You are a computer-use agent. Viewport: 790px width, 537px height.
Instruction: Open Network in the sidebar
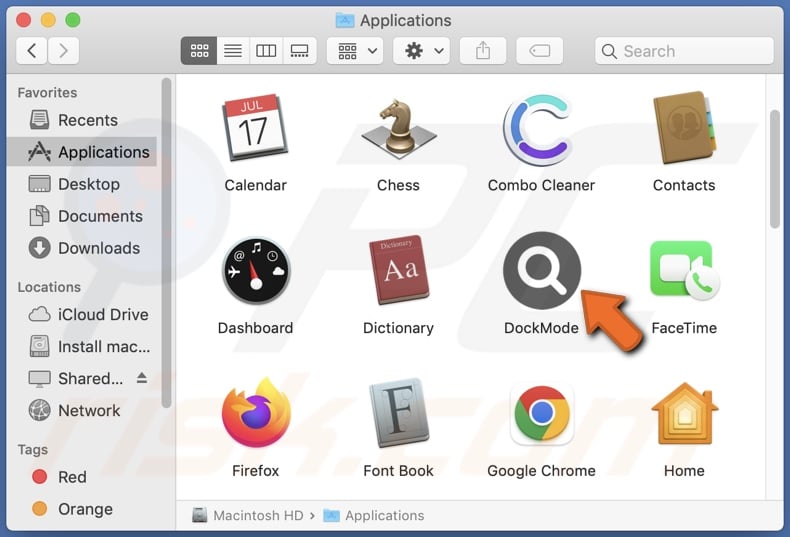click(x=83, y=411)
